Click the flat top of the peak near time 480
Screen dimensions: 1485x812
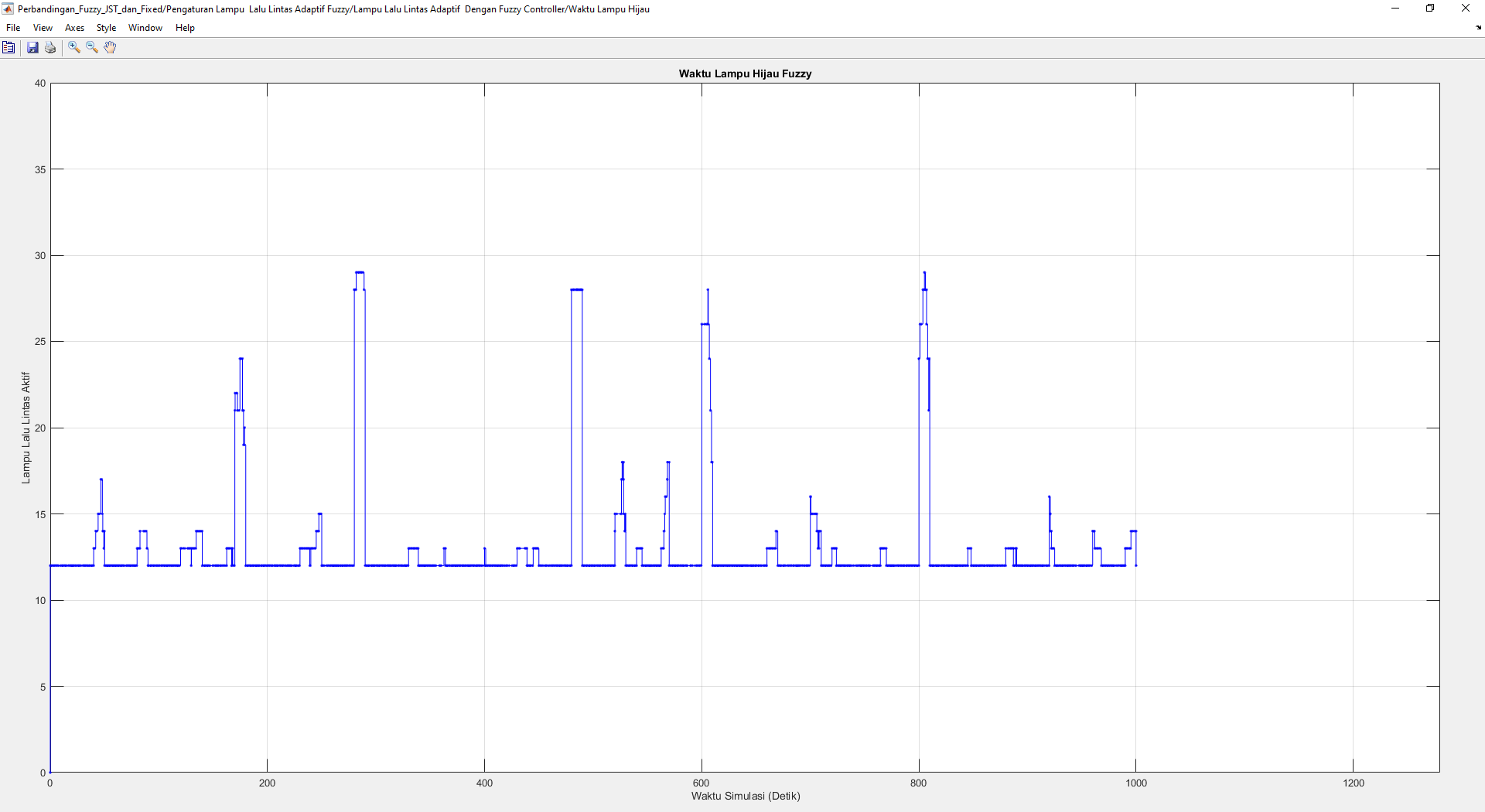[577, 289]
